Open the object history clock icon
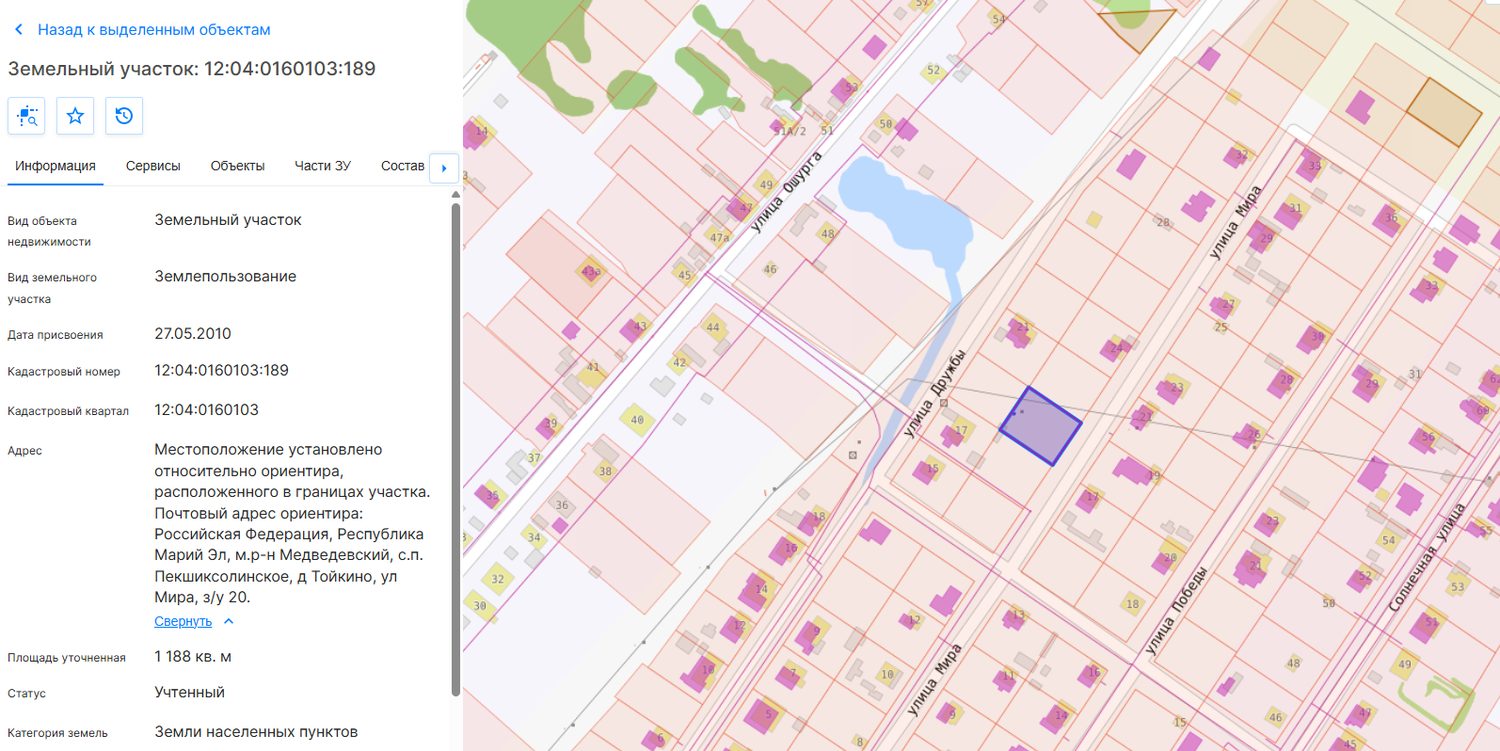The height and width of the screenshot is (751, 1500). pyautogui.click(x=124, y=116)
